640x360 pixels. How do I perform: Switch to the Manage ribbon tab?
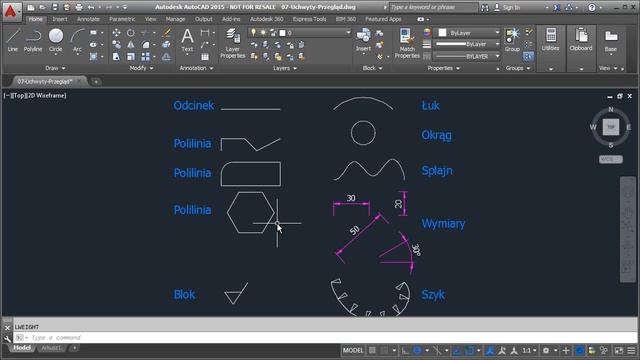pyautogui.click(x=175, y=19)
